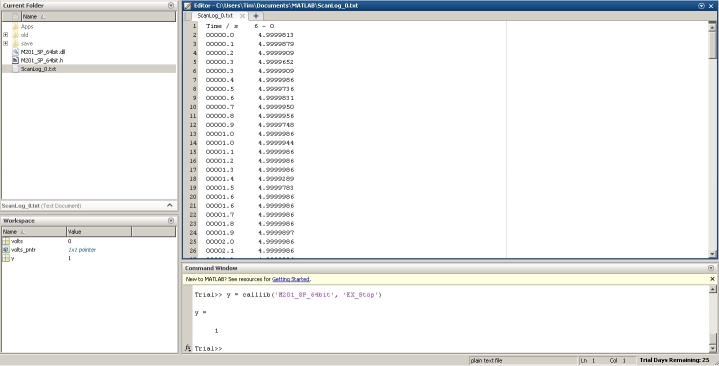Switch to the ScanLog_0.txt tab
Screen dimensions: 719x366
click(215, 16)
